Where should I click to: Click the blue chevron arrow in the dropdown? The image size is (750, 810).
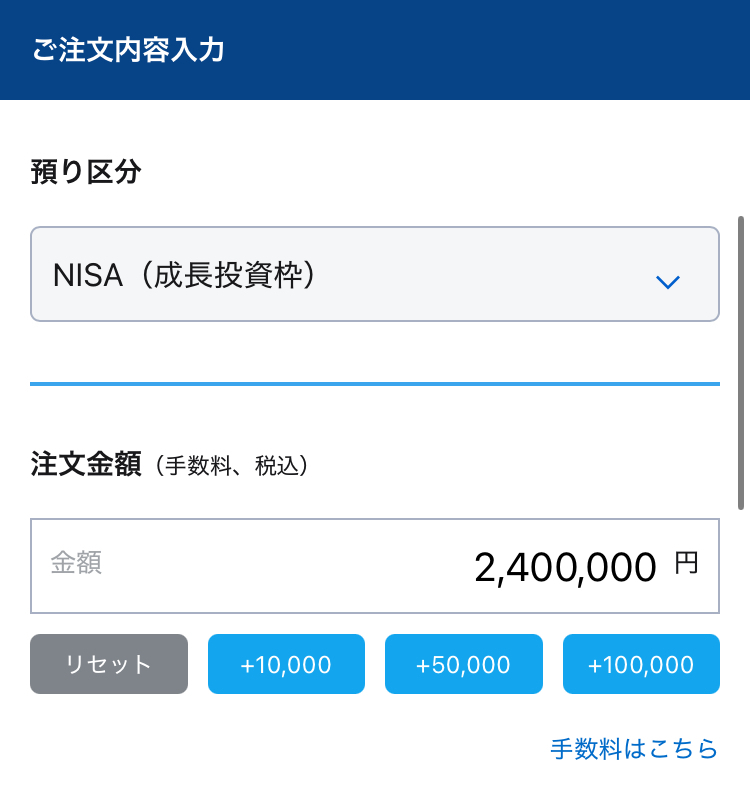667,282
